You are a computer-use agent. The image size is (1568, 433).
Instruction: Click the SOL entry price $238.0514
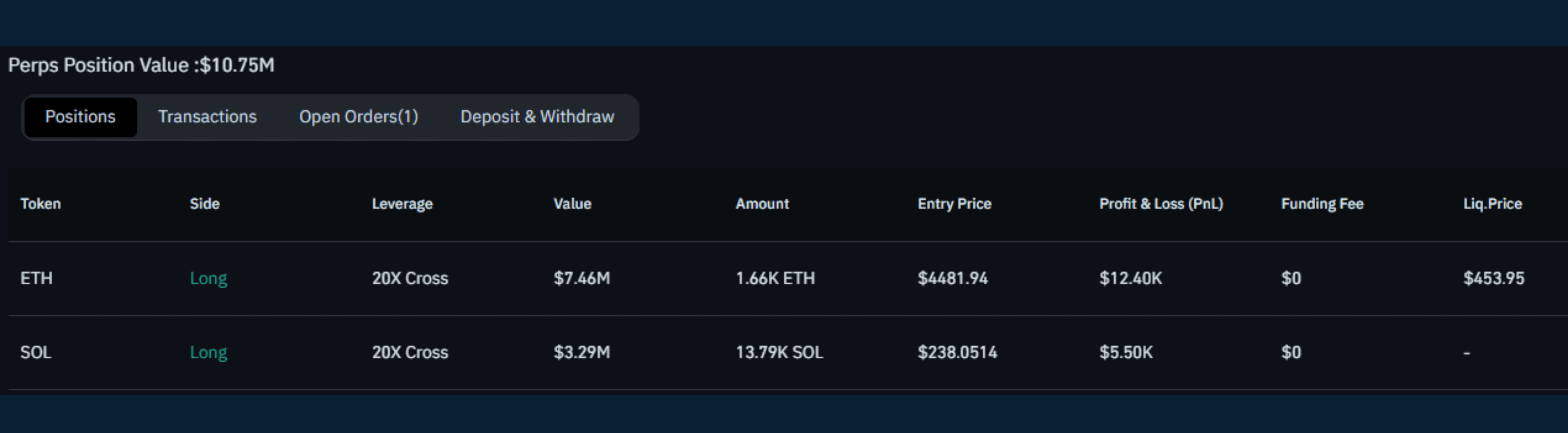click(x=958, y=353)
